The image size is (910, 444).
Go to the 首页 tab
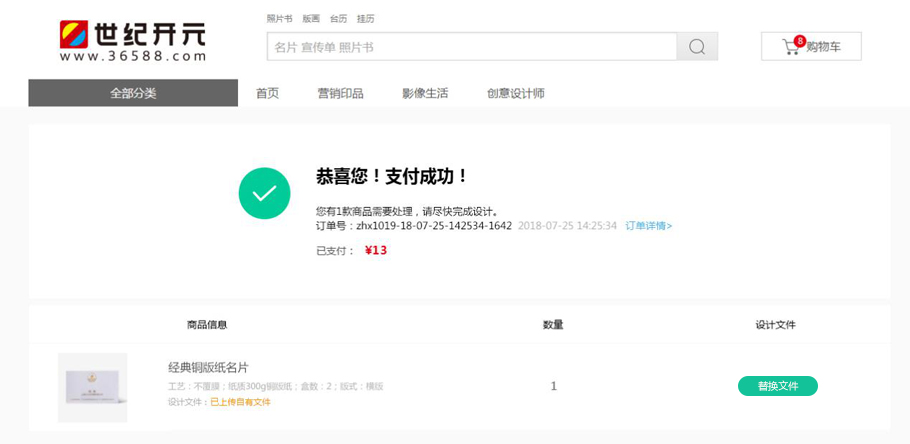[267, 93]
